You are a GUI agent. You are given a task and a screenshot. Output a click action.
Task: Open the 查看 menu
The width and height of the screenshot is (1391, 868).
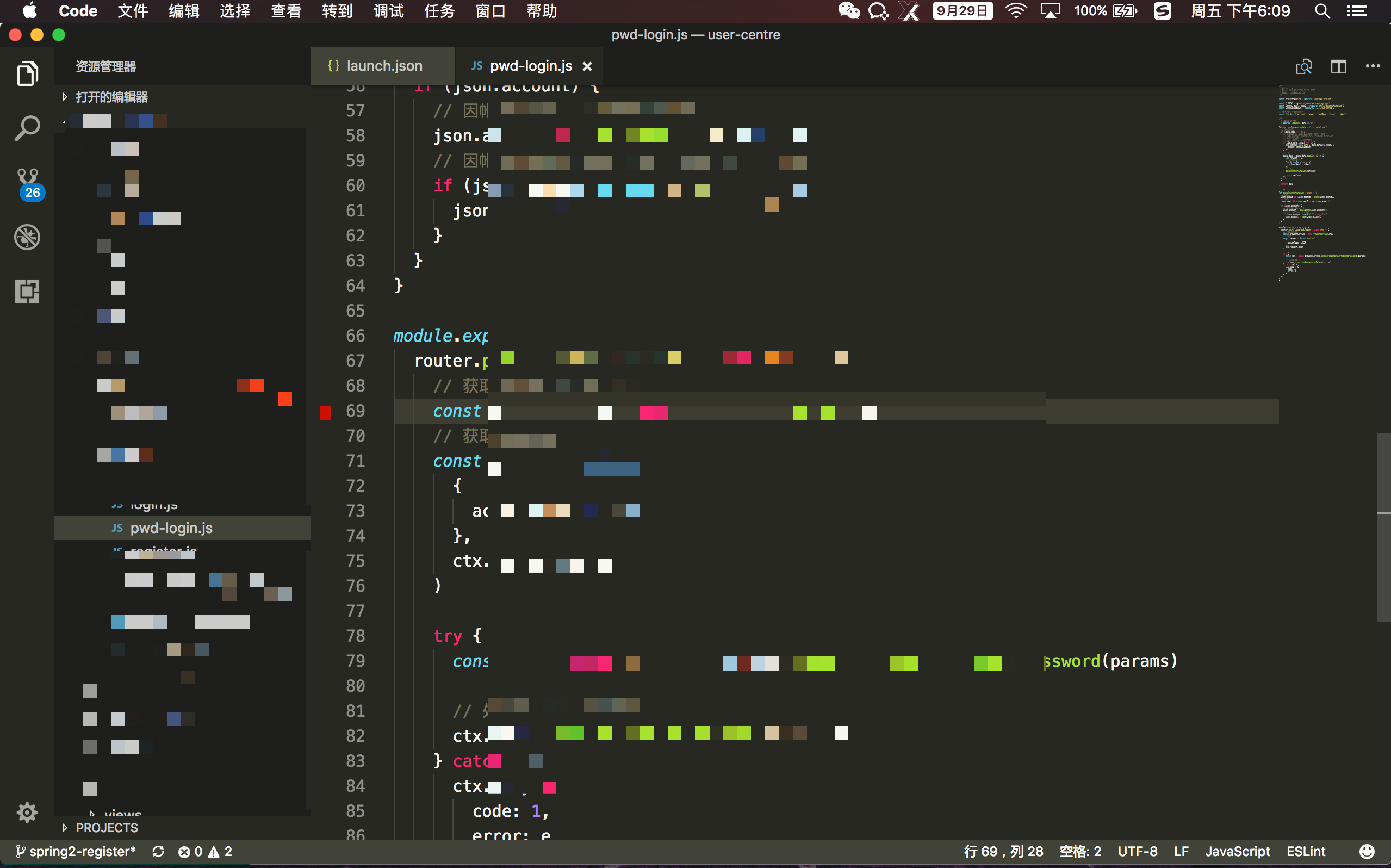click(x=286, y=11)
